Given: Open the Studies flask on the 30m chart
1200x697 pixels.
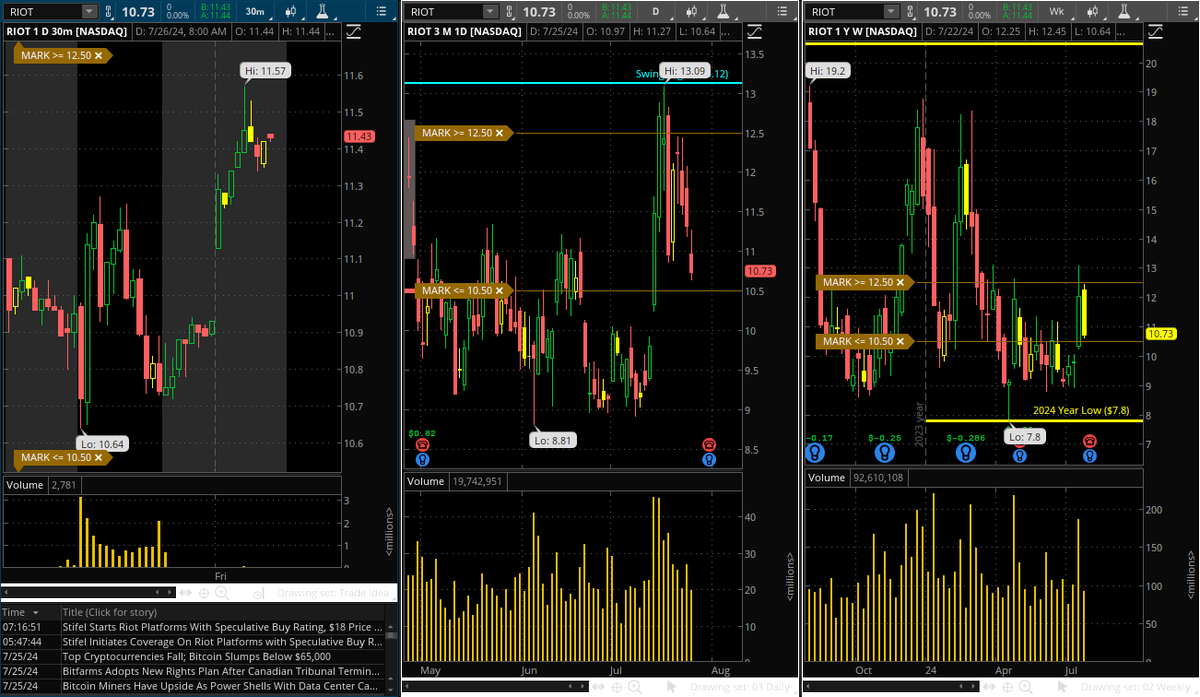Looking at the screenshot, I should (322, 12).
